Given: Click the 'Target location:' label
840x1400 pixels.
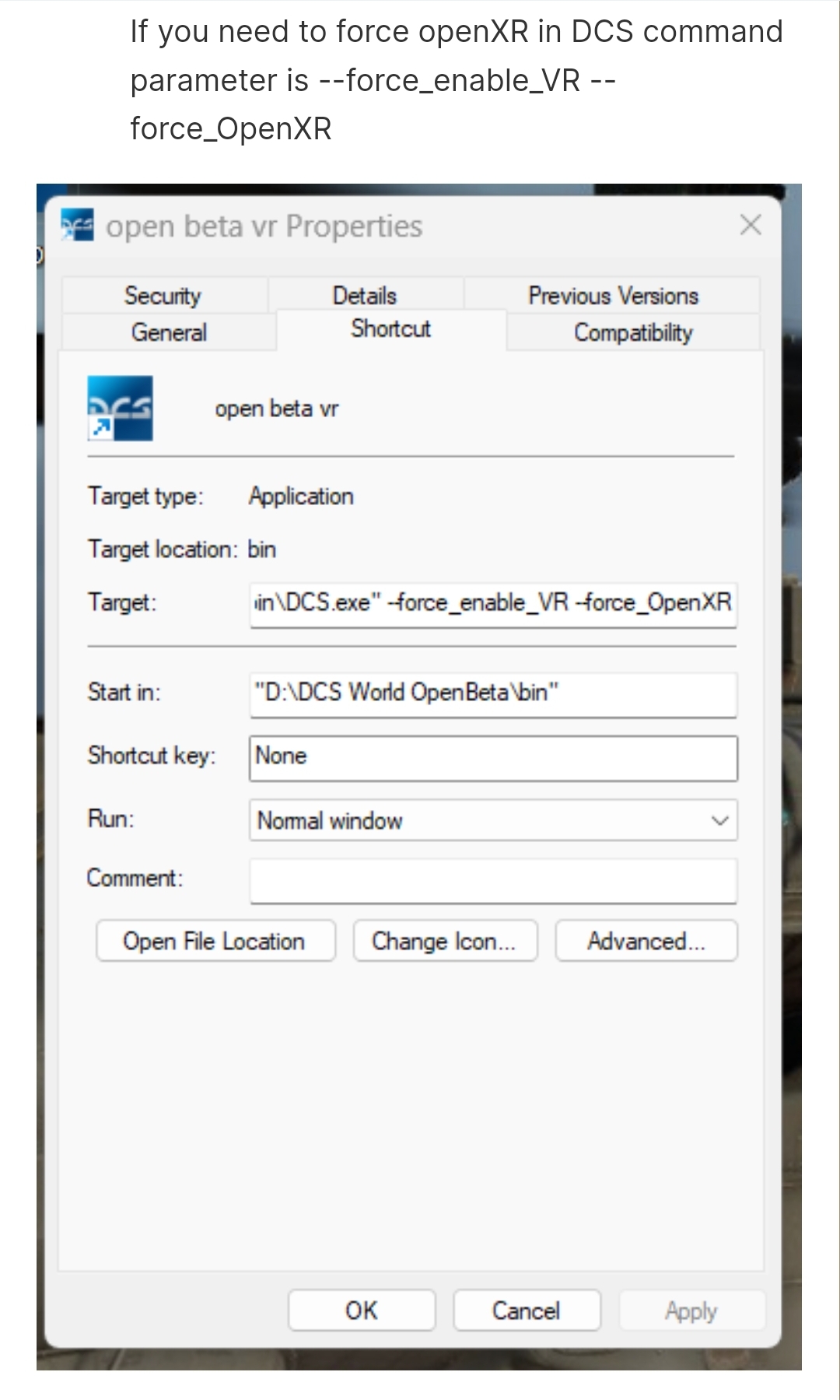Looking at the screenshot, I should pos(163,549).
